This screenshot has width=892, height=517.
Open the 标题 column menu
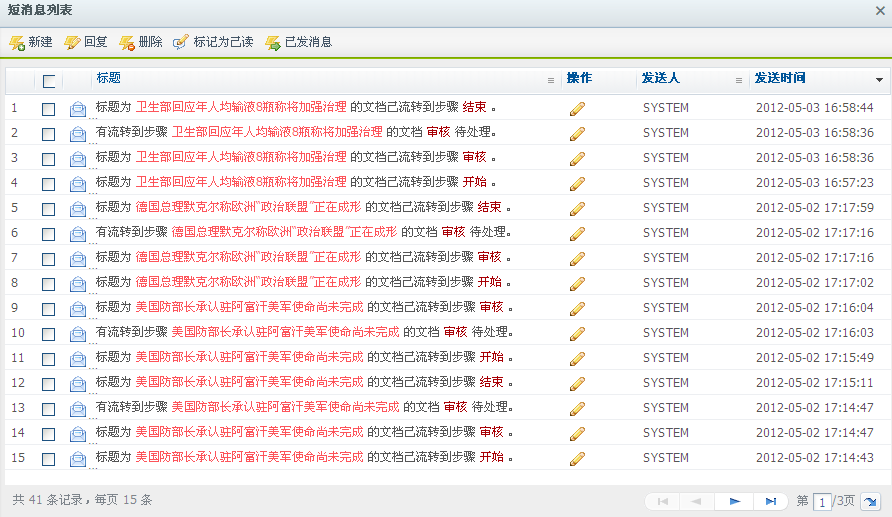click(x=550, y=80)
